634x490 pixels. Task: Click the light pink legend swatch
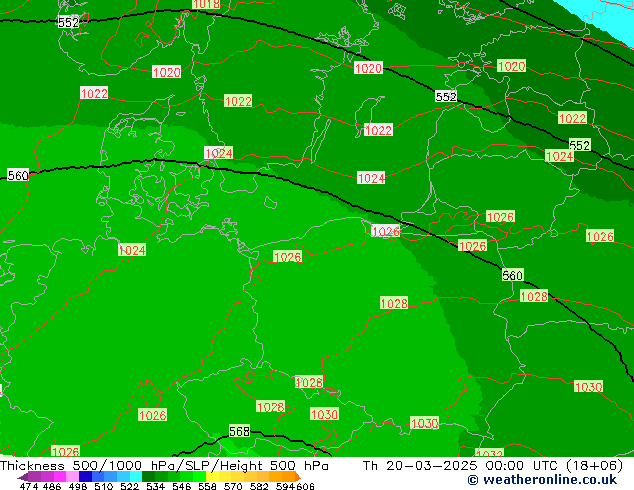click(72, 477)
